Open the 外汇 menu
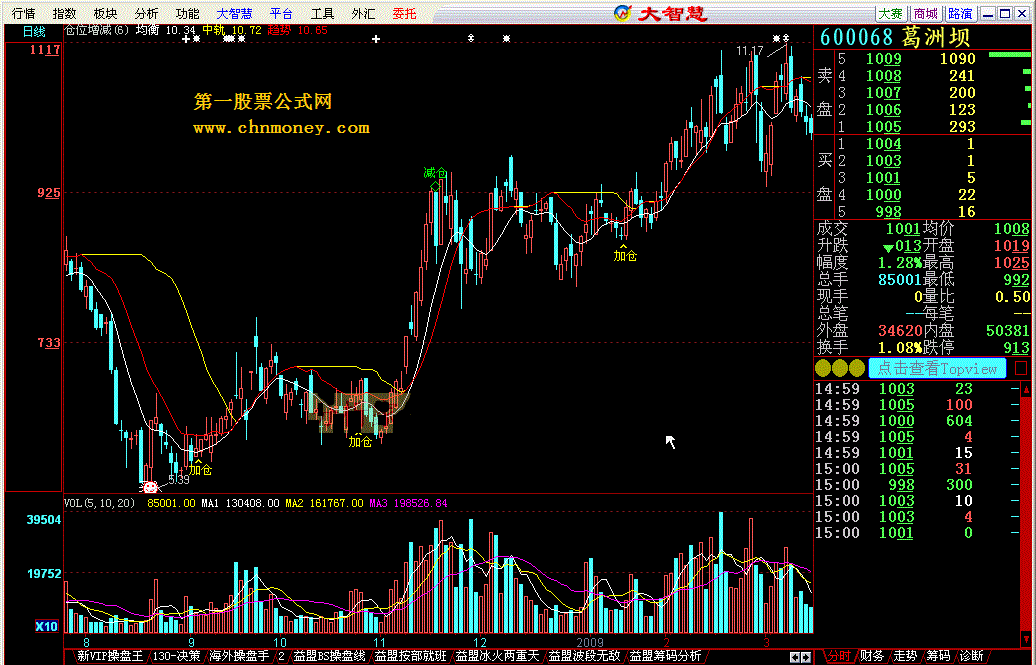 click(363, 14)
